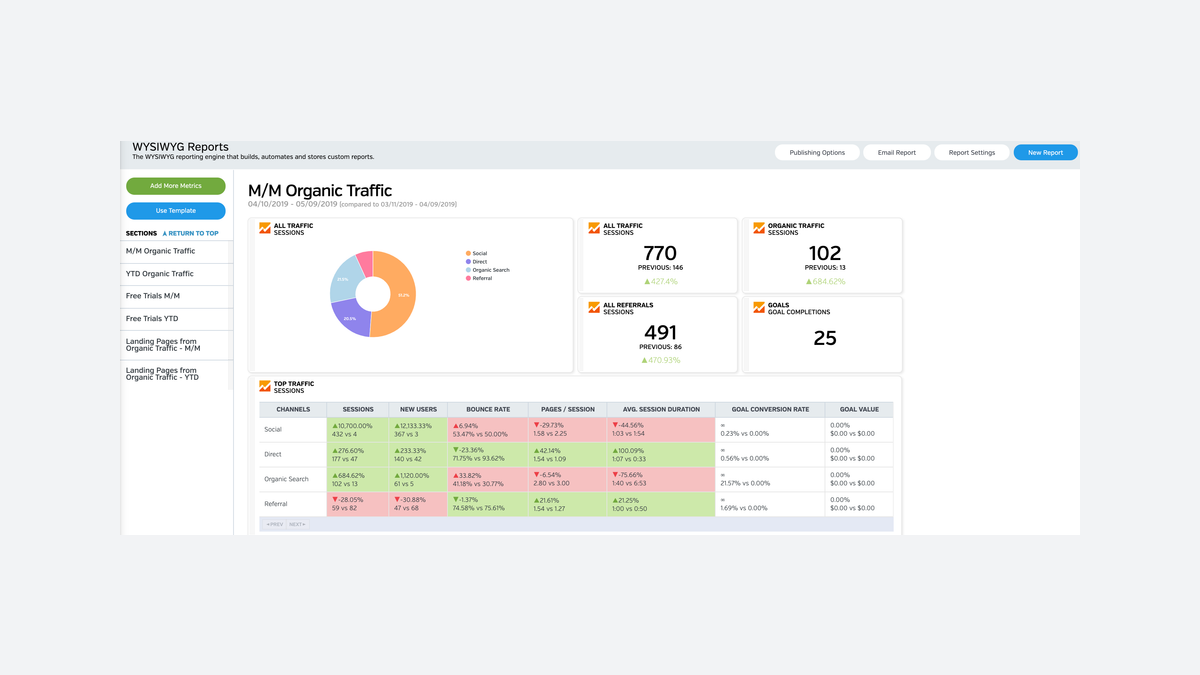1200x675 pixels.
Task: Click the Direct row label in table
Action: [x=273, y=454]
